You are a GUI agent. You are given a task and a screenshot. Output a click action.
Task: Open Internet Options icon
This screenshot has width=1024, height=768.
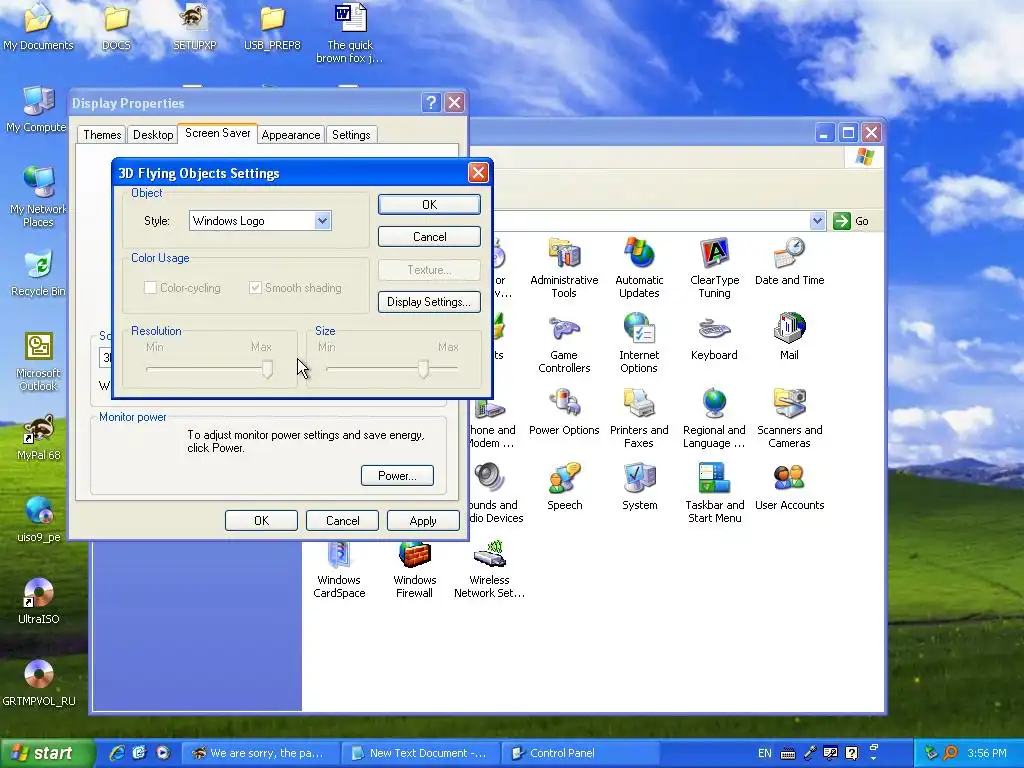tap(639, 343)
